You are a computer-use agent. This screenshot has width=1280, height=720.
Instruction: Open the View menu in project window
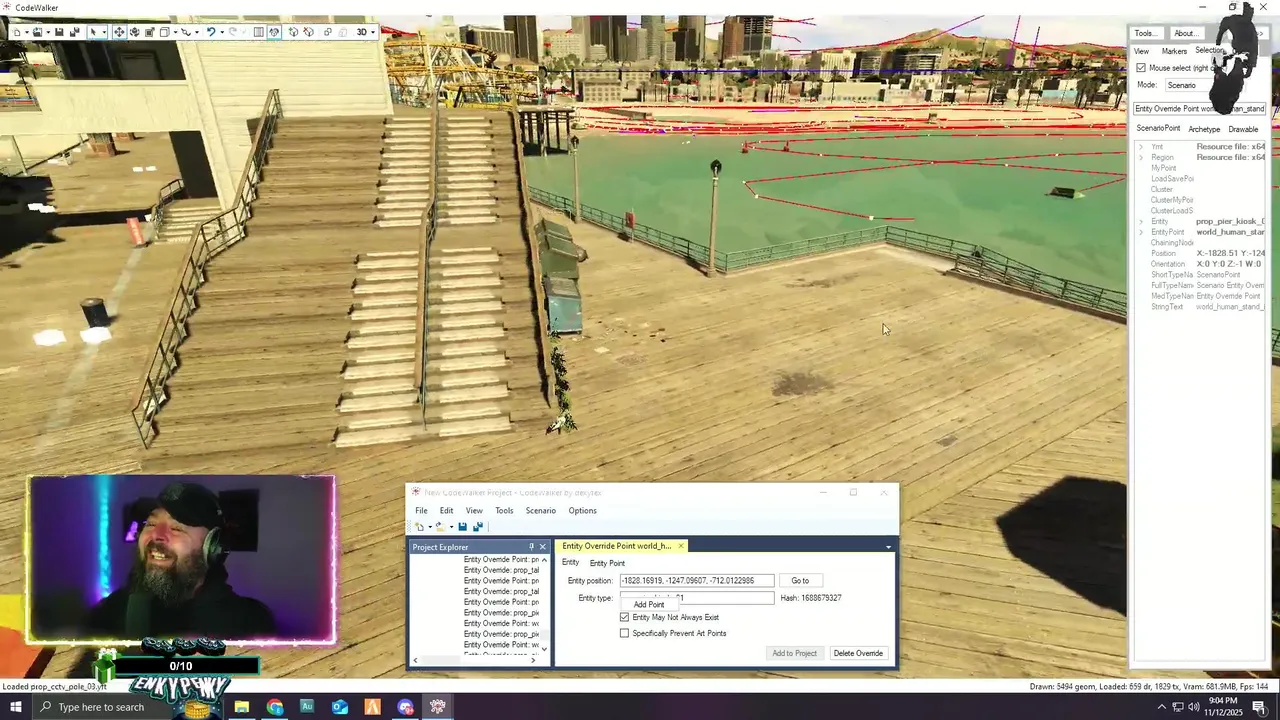474,510
